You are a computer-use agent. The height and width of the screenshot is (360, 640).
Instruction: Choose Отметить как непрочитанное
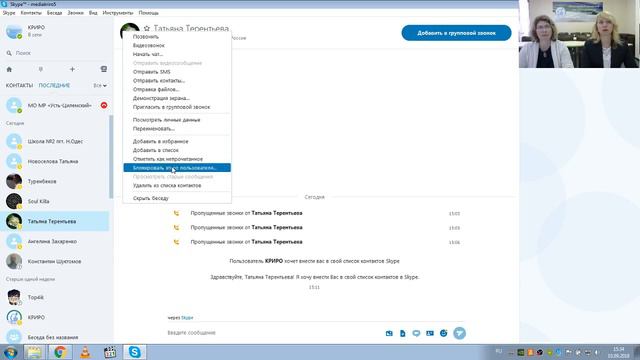(x=177, y=159)
